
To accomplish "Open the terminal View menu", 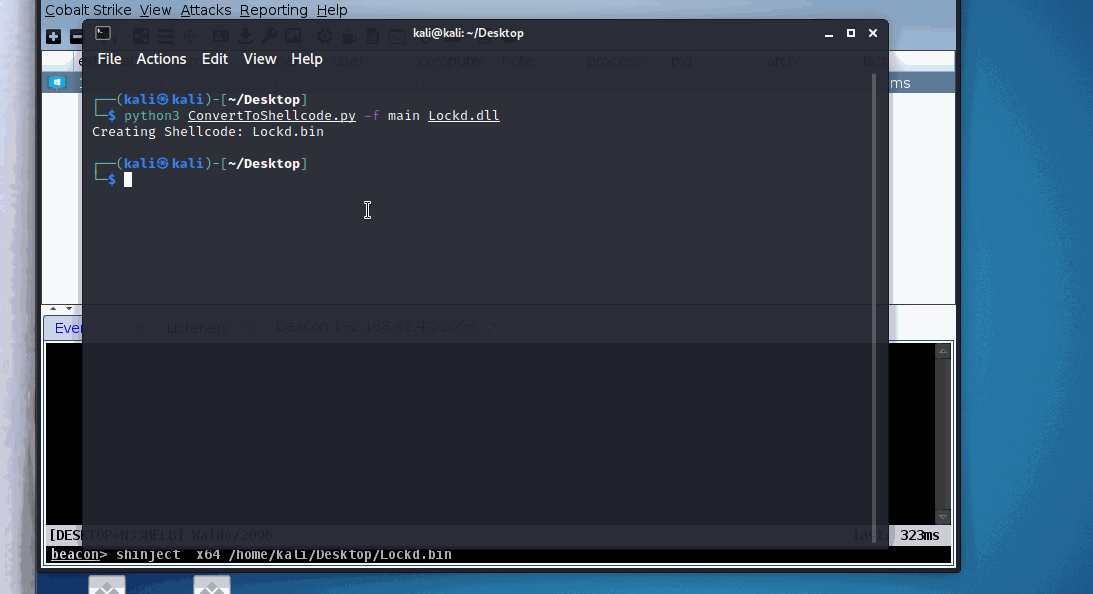I will [x=259, y=59].
